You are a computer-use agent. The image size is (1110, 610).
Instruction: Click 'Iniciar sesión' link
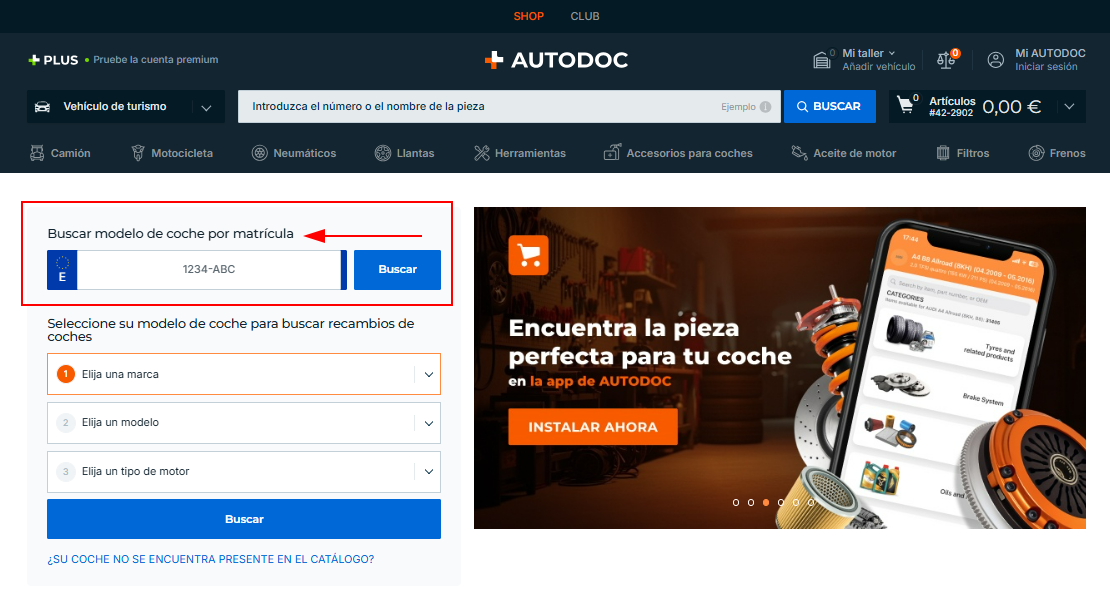pos(1046,67)
